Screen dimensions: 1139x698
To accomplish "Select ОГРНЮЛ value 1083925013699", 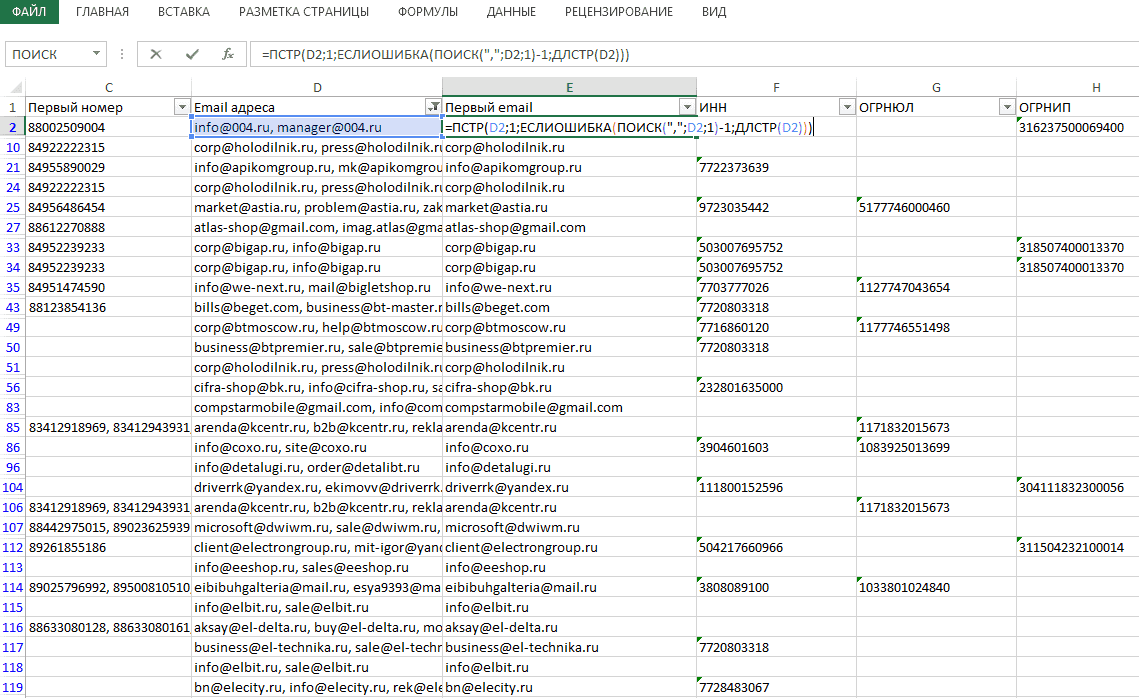I will (x=936, y=447).
